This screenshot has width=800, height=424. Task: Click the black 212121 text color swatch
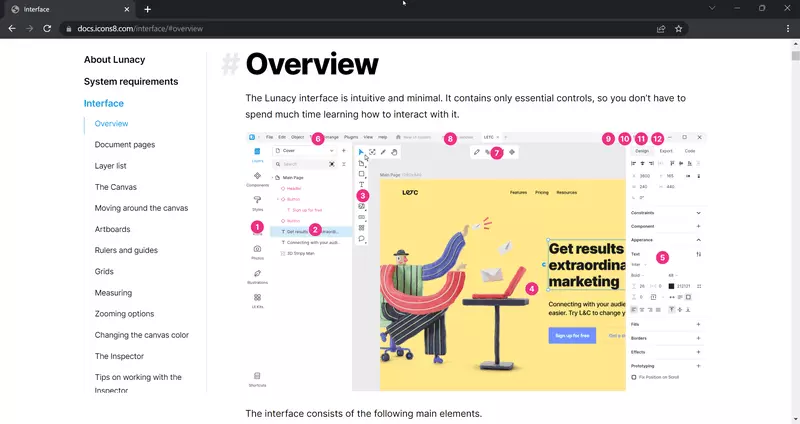pos(671,286)
